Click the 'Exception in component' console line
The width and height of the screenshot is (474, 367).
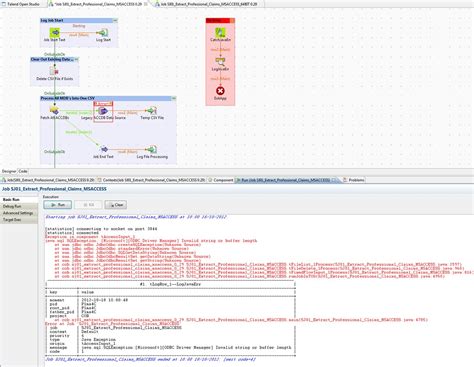coord(90,237)
